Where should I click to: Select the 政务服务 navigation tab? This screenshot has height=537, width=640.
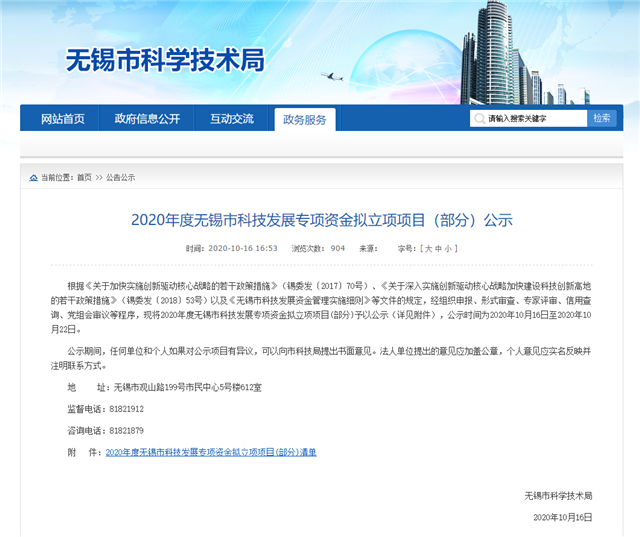point(305,120)
